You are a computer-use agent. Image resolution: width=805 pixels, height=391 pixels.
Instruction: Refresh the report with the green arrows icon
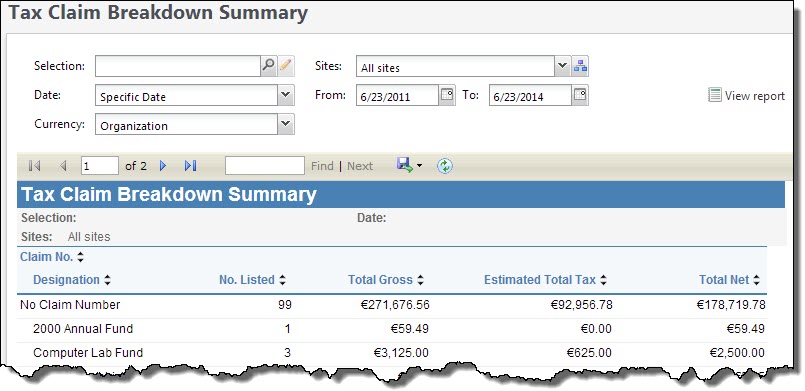(x=445, y=166)
